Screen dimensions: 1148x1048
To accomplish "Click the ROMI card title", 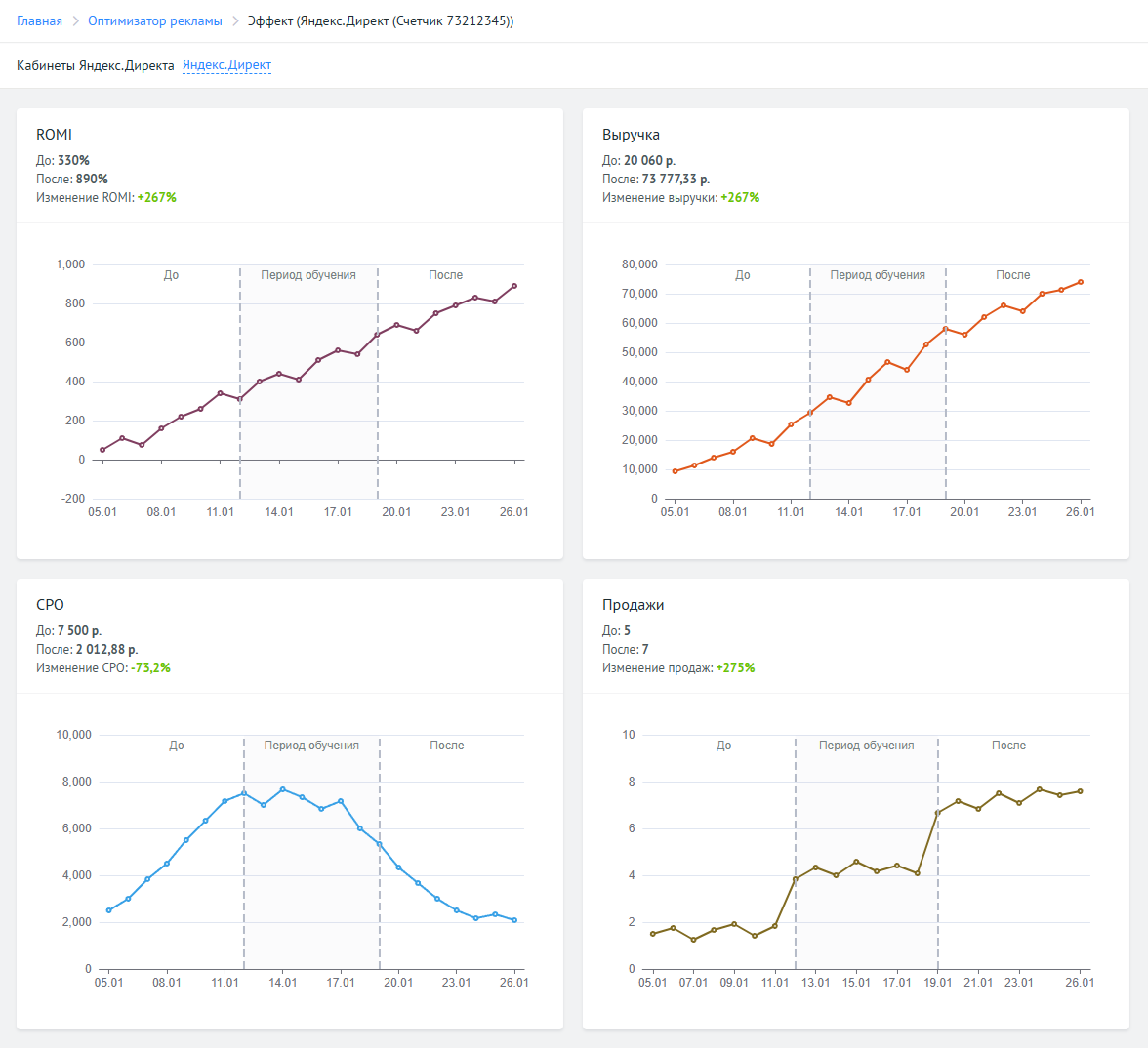I will click(55, 135).
